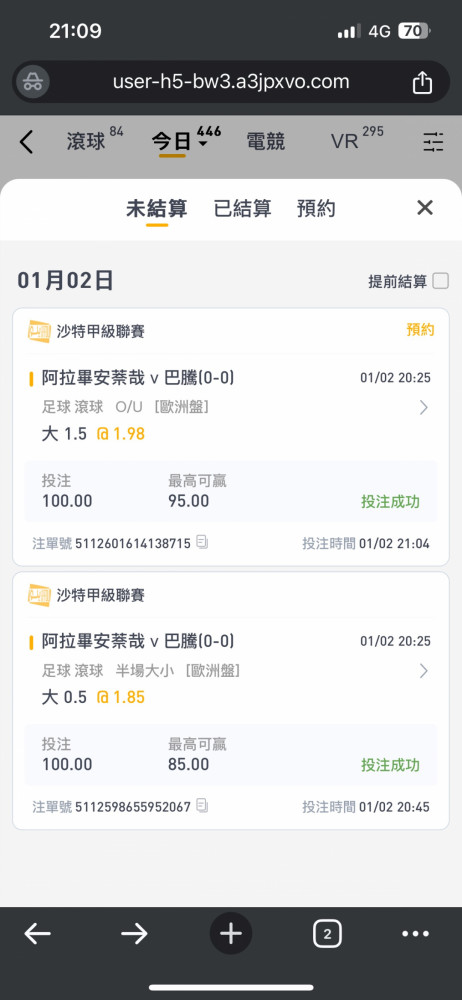The height and width of the screenshot is (1000, 462).
Task: Enable the 提前結算 checkbox
Action: (x=440, y=281)
